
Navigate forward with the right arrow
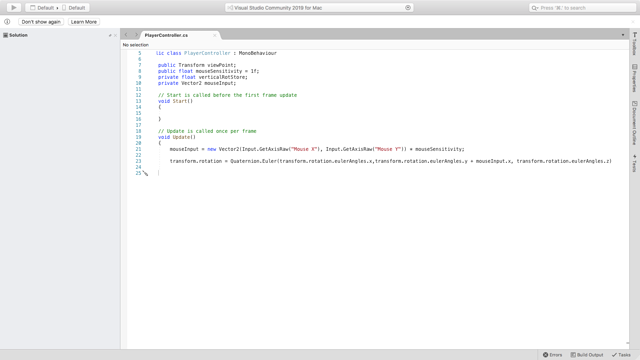[136, 35]
